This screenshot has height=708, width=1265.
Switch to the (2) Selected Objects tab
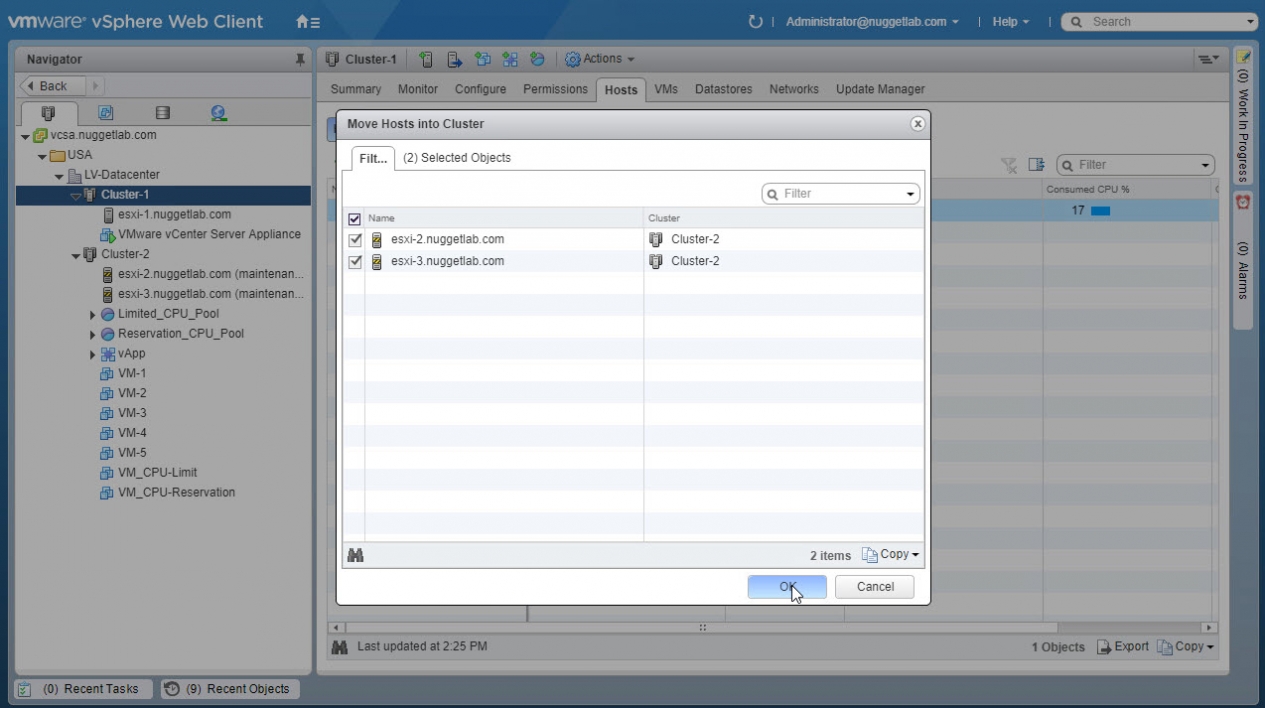pyautogui.click(x=456, y=158)
